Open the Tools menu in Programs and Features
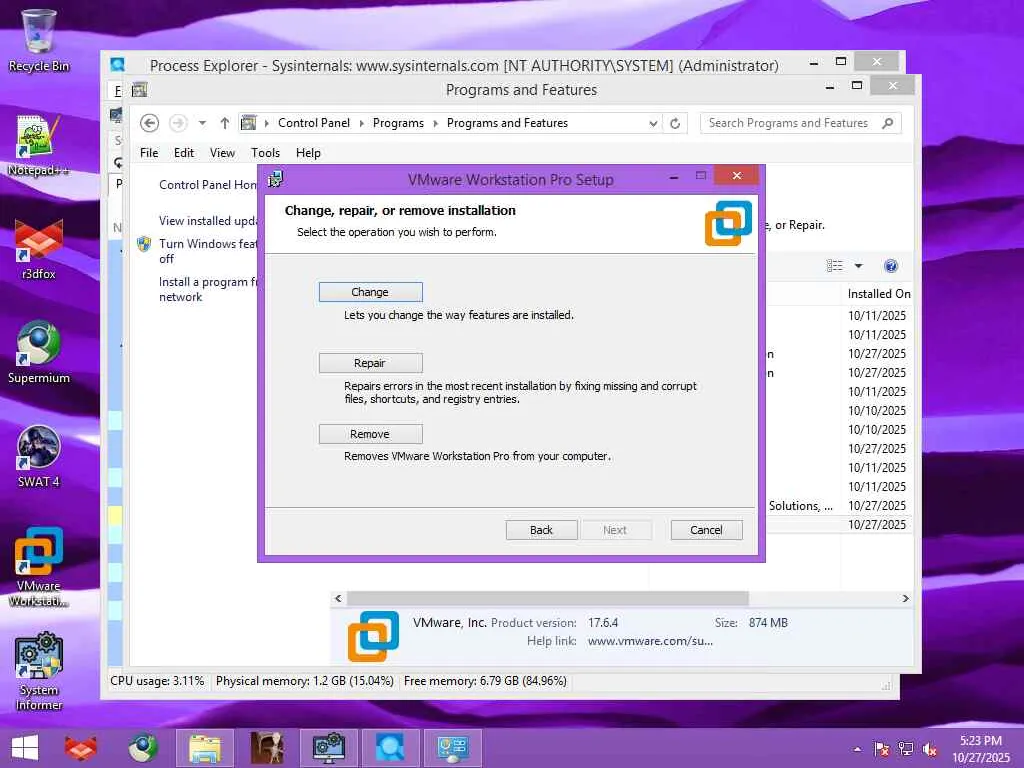Image resolution: width=1024 pixels, height=768 pixels. pyautogui.click(x=265, y=153)
